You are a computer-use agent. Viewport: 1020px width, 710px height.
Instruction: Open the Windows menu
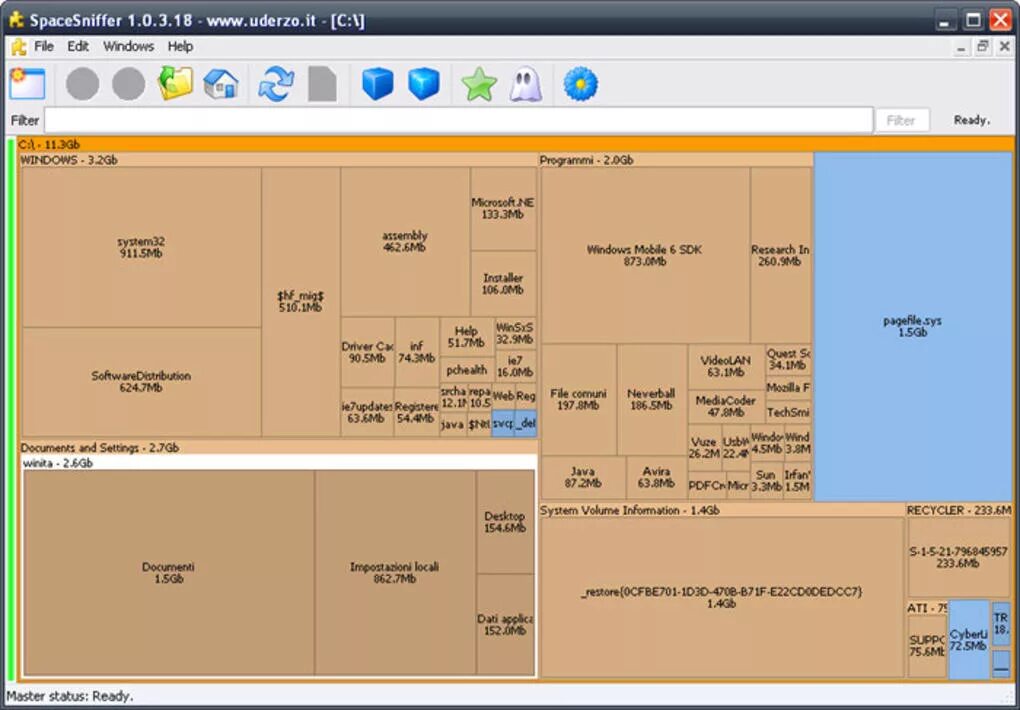click(129, 46)
